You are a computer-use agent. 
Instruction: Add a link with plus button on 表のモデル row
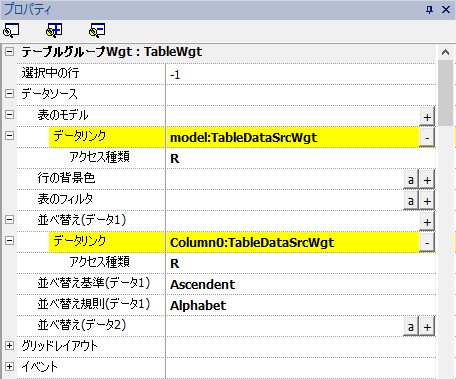427,117
